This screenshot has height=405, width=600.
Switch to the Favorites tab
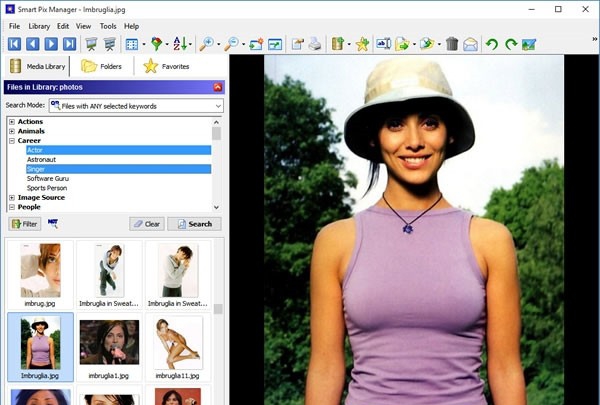pyautogui.click(x=166, y=66)
